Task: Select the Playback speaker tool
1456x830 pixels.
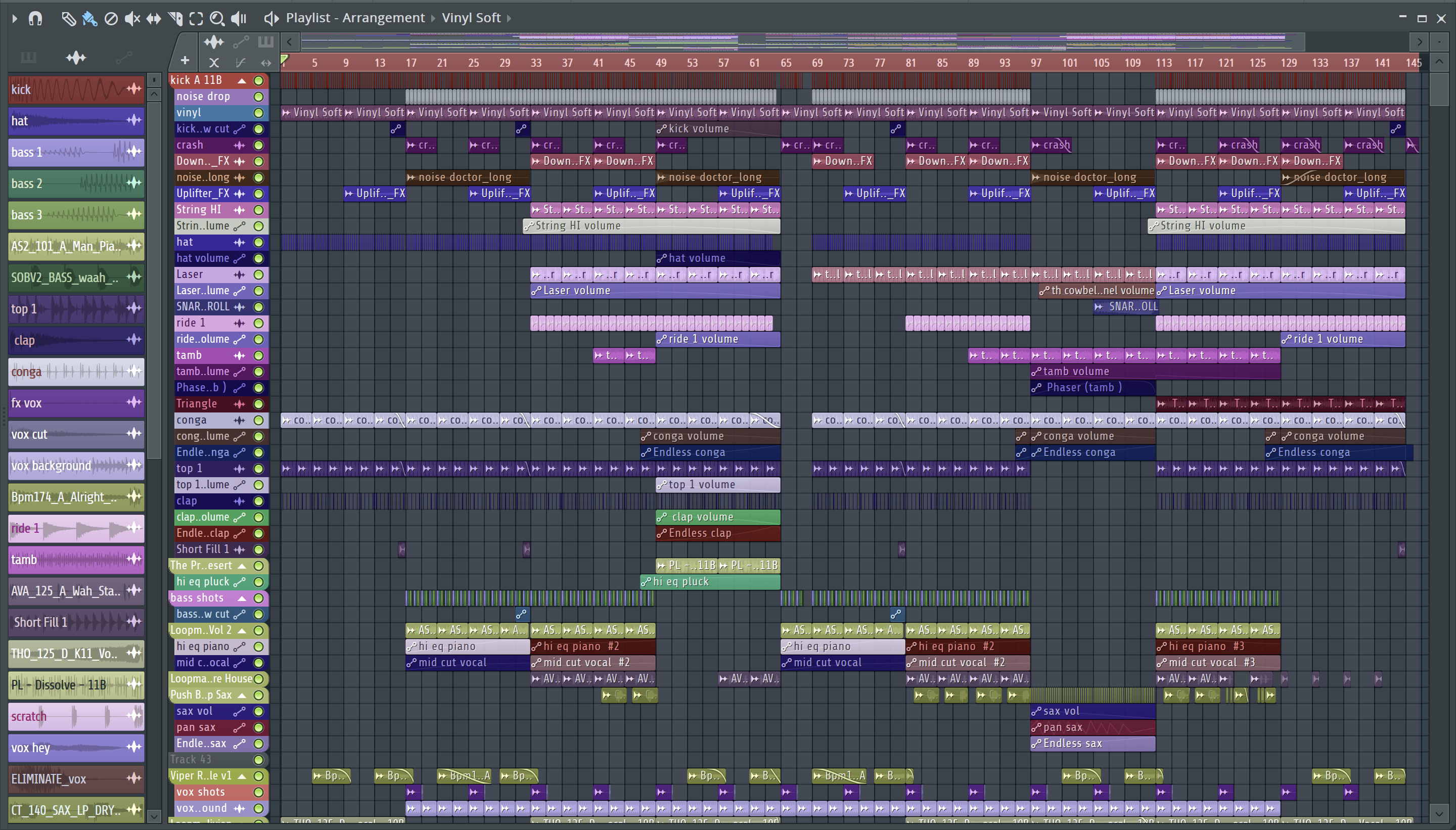Action: point(238,19)
